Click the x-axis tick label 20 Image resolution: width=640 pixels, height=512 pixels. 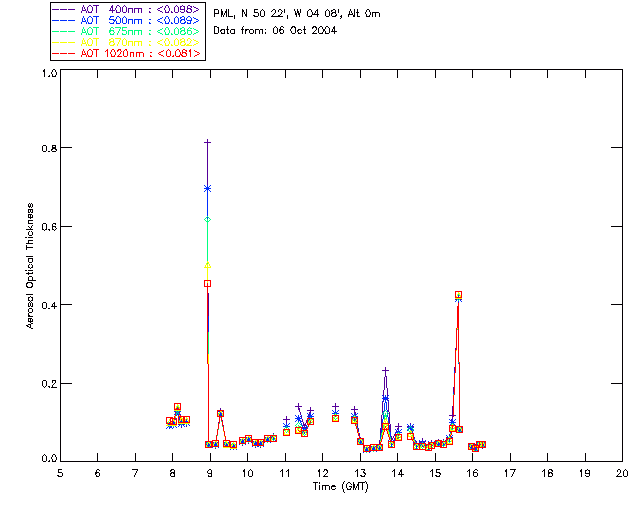point(622,473)
